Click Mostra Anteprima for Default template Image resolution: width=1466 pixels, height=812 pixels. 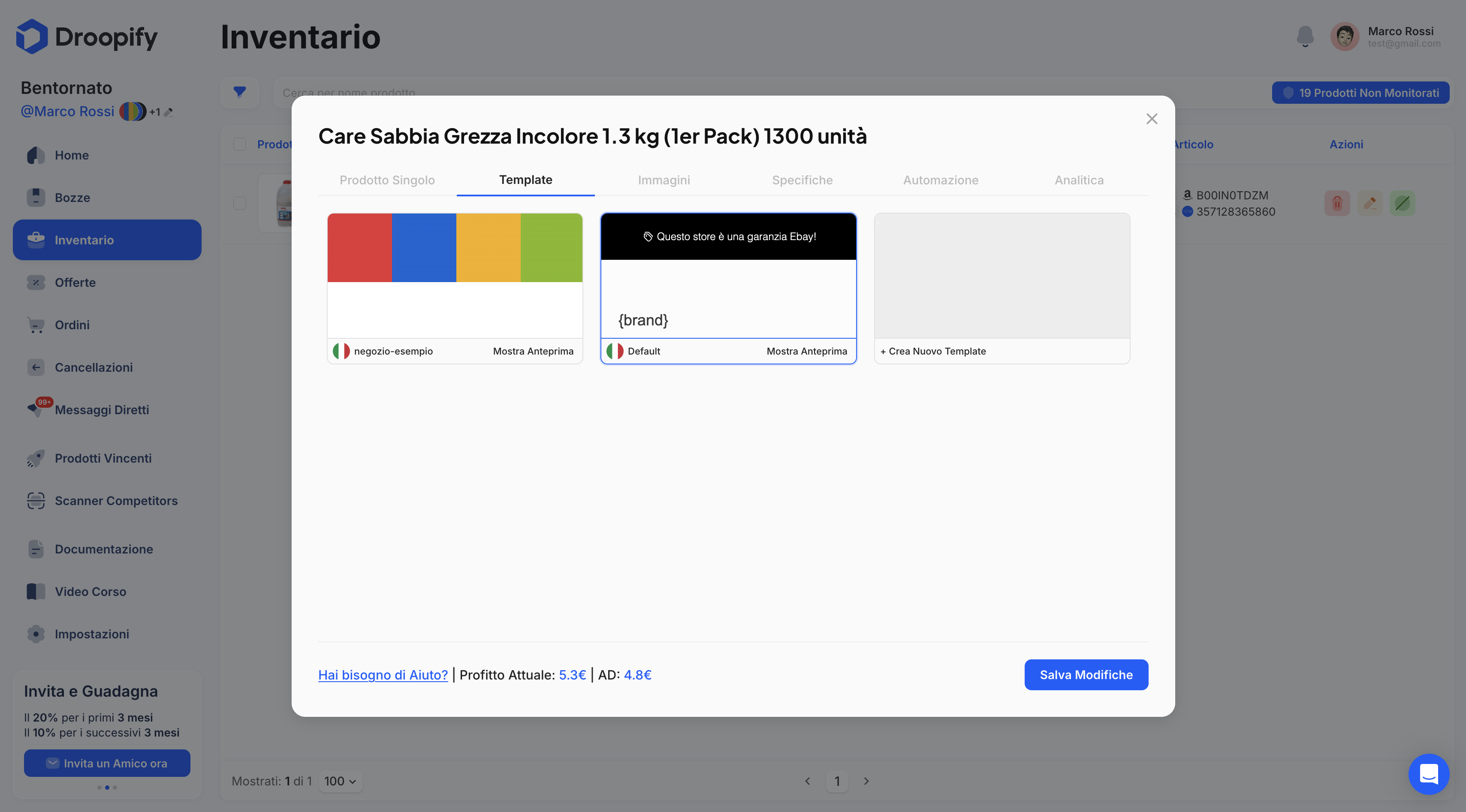coord(806,351)
